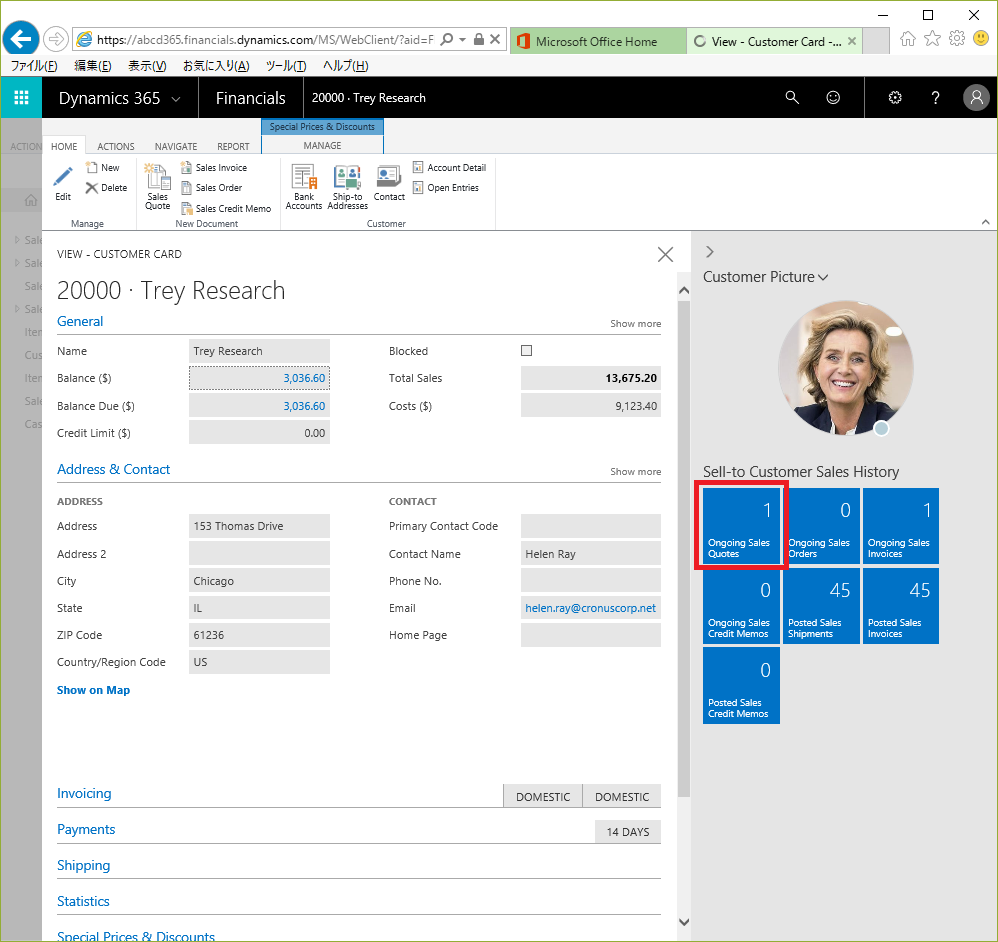Image resolution: width=998 pixels, height=942 pixels.
Task: Click the customer picture thumbnail
Action: 846,368
